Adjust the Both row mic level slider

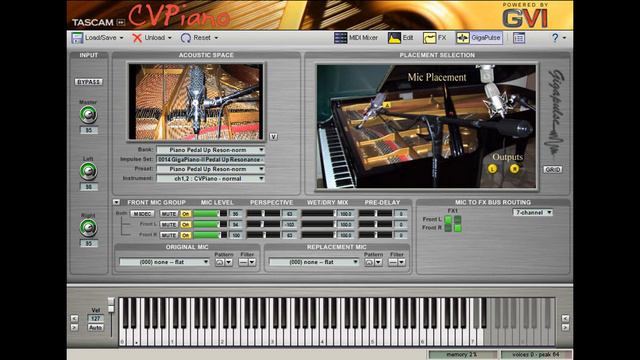point(210,214)
